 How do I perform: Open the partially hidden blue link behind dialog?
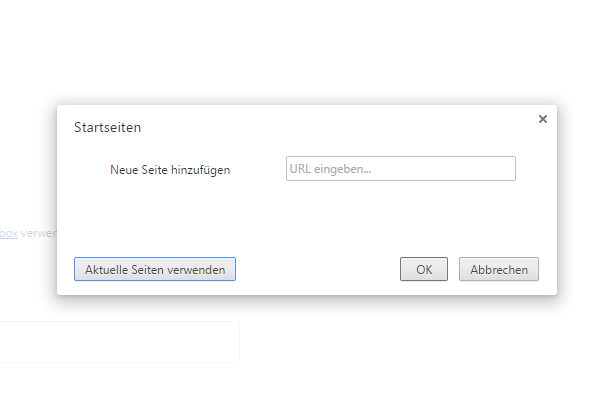(x=8, y=233)
